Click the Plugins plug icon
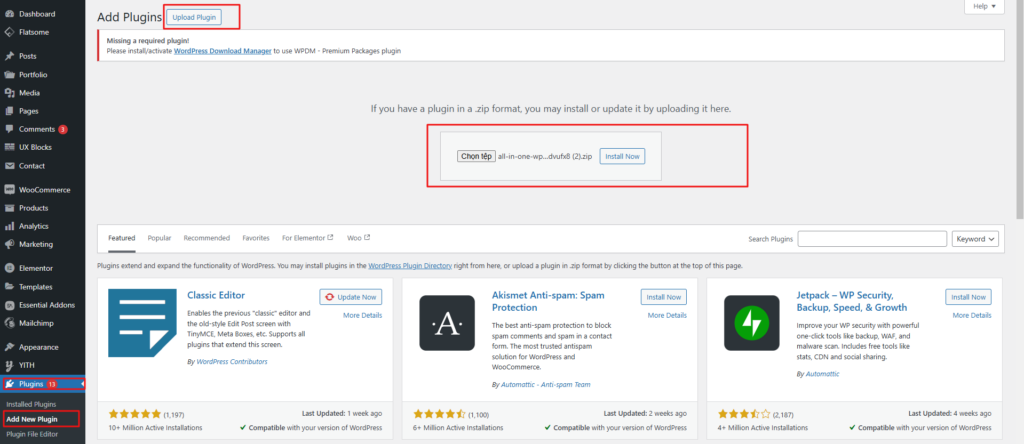 [9, 384]
